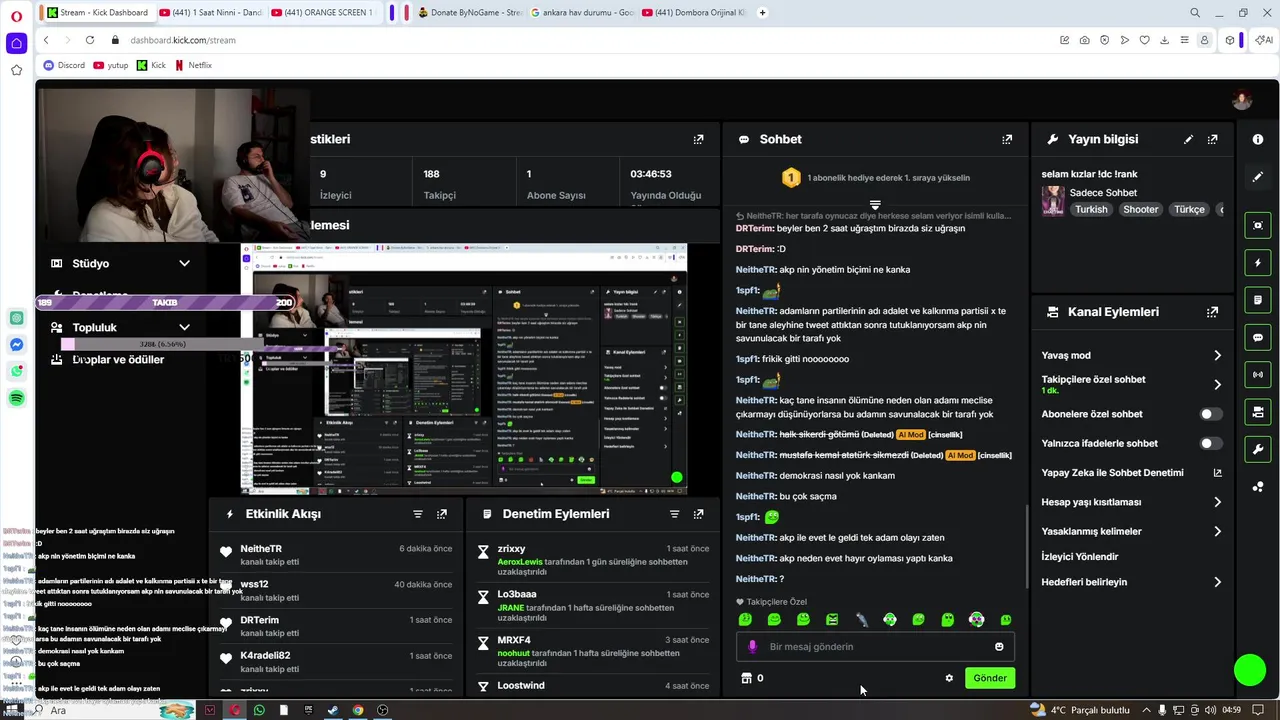The image size is (1280, 720).
Task: Open chat settings gear icon
Action: 949,678
